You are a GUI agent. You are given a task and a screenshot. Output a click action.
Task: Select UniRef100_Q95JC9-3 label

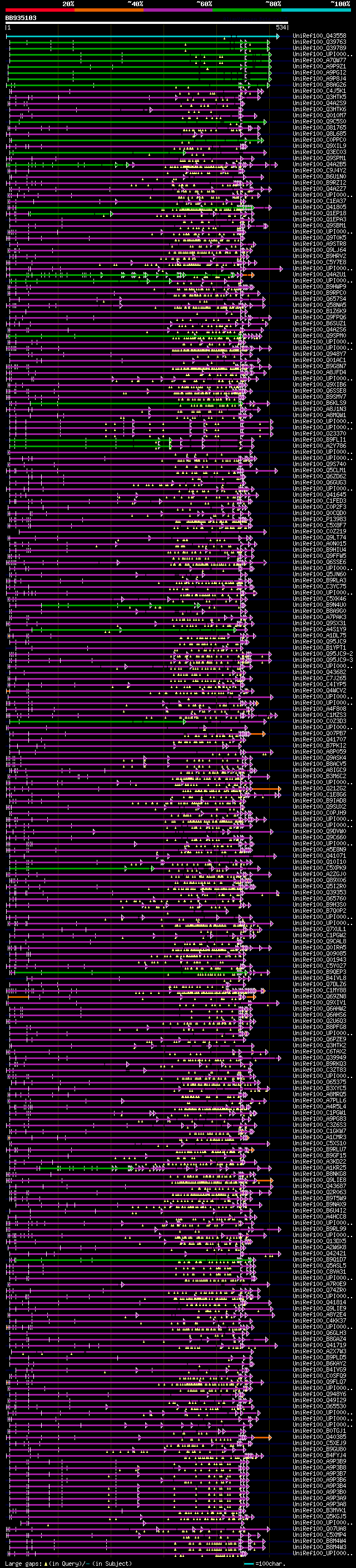[323, 660]
